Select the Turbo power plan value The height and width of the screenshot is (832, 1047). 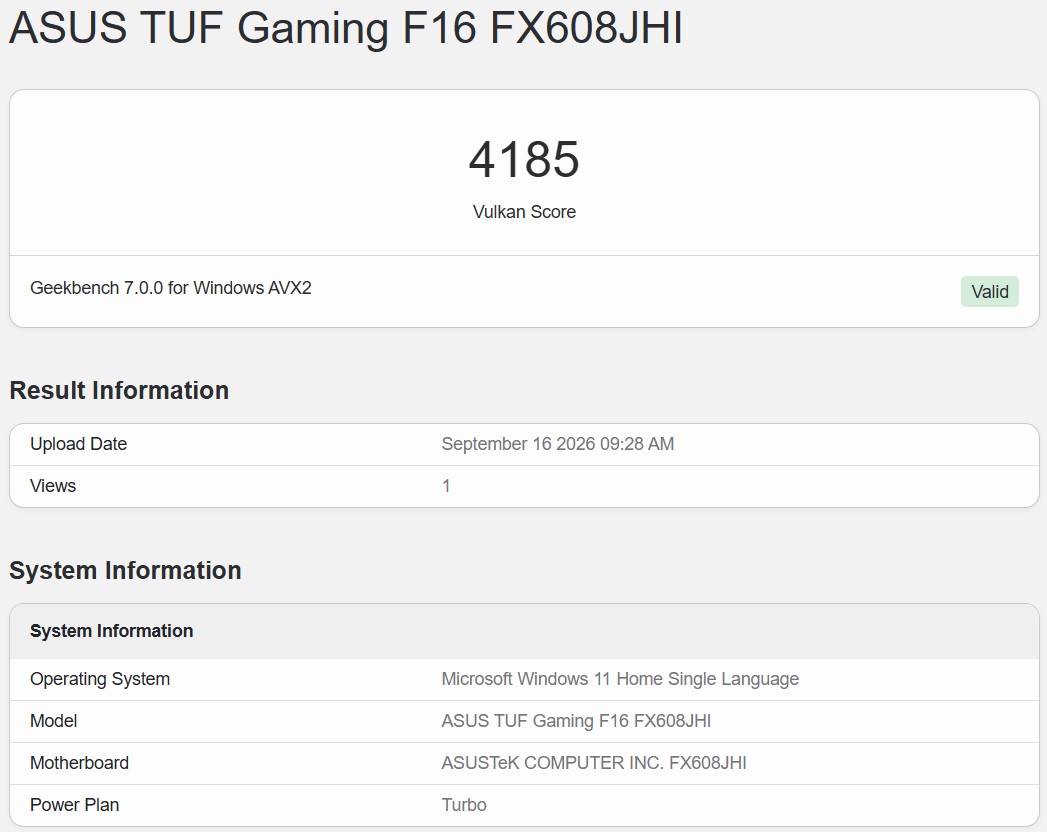point(464,805)
